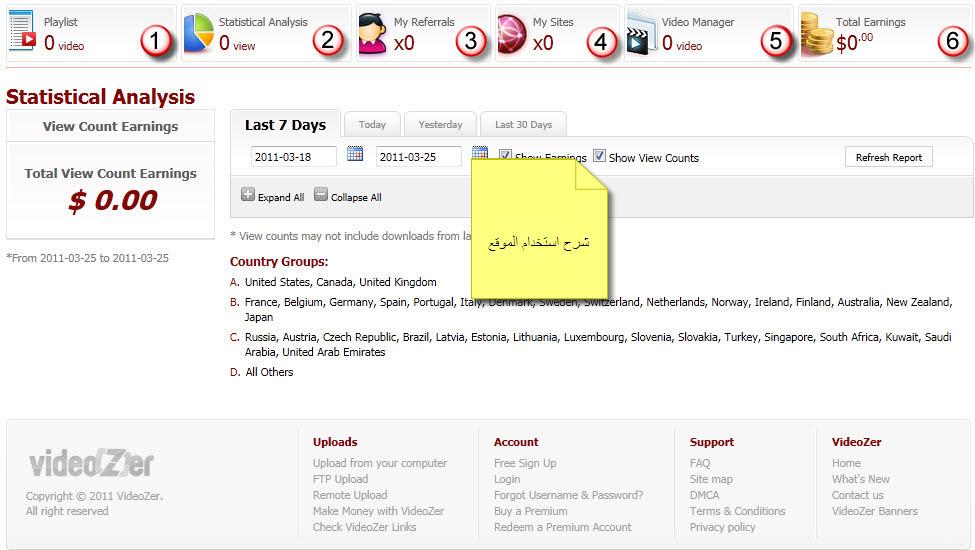This screenshot has width=975, height=550.
Task: Open the Privacy policy link
Action: (723, 527)
